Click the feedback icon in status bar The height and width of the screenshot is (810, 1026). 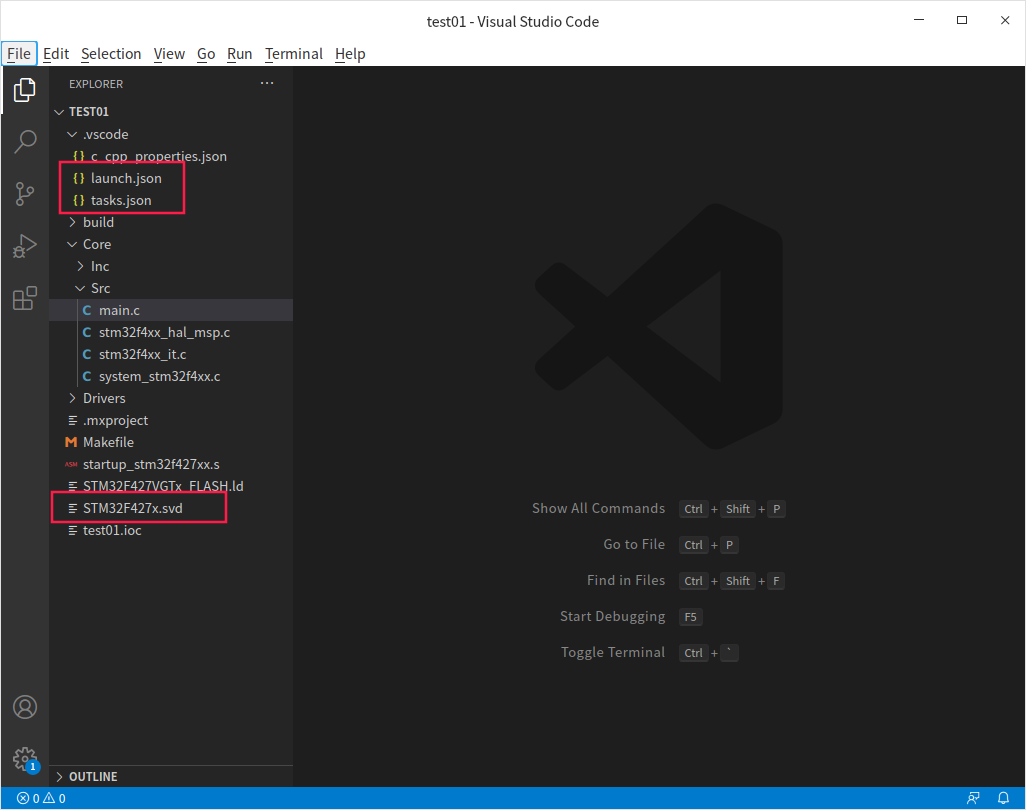tap(974, 798)
